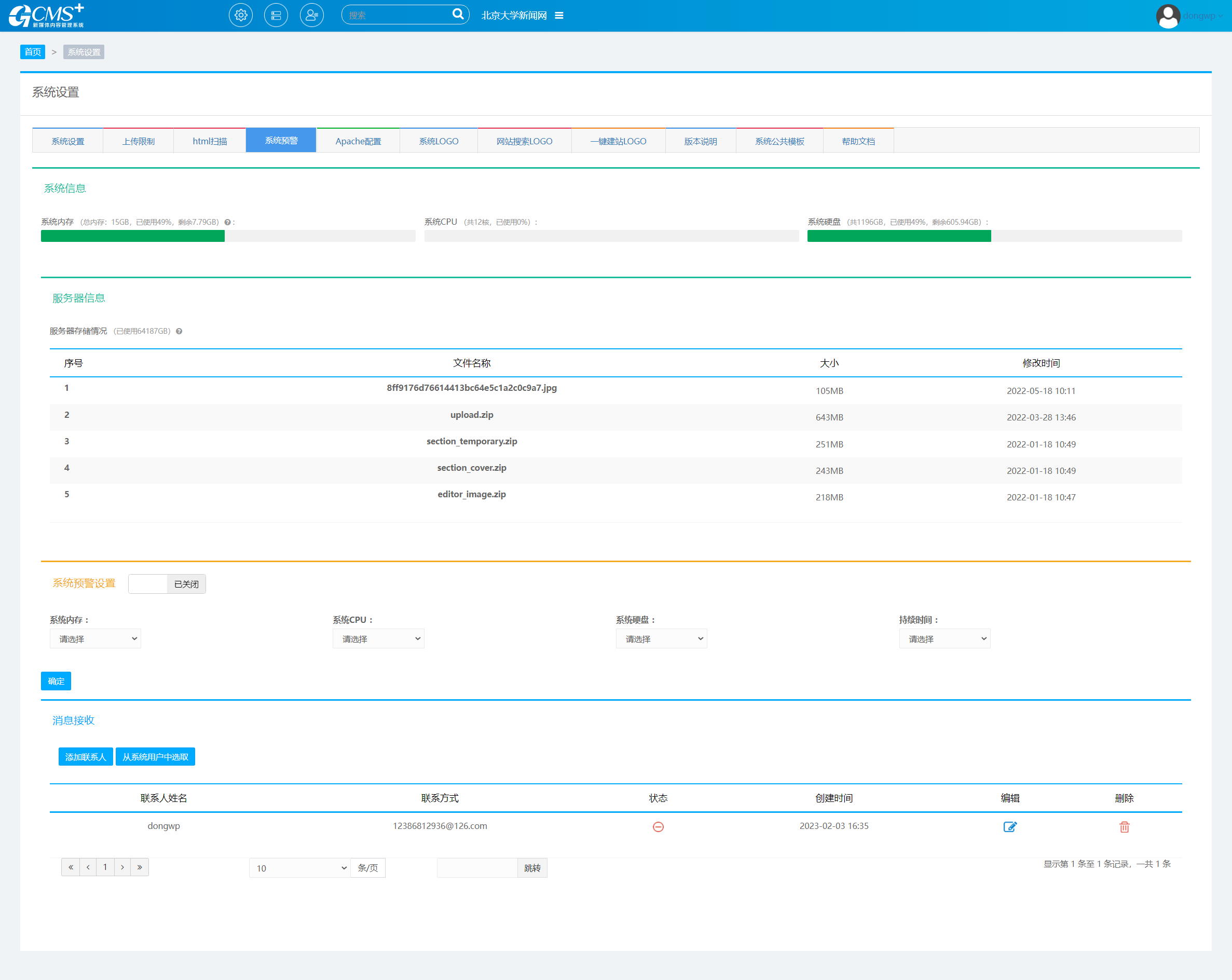Click the 从系统用户中选取 button
This screenshot has height=980, width=1232.
point(156,757)
